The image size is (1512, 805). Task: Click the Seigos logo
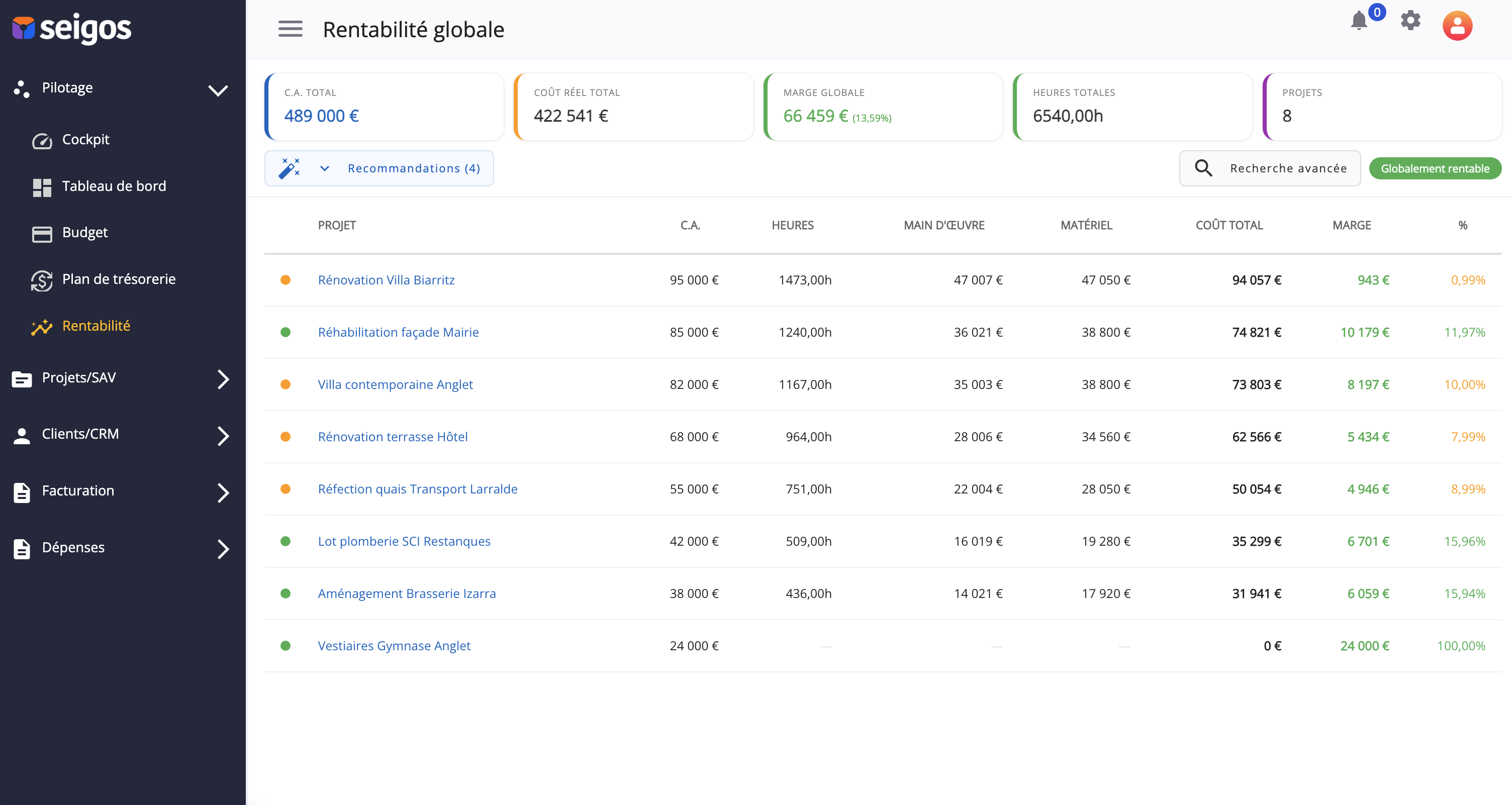[71, 28]
